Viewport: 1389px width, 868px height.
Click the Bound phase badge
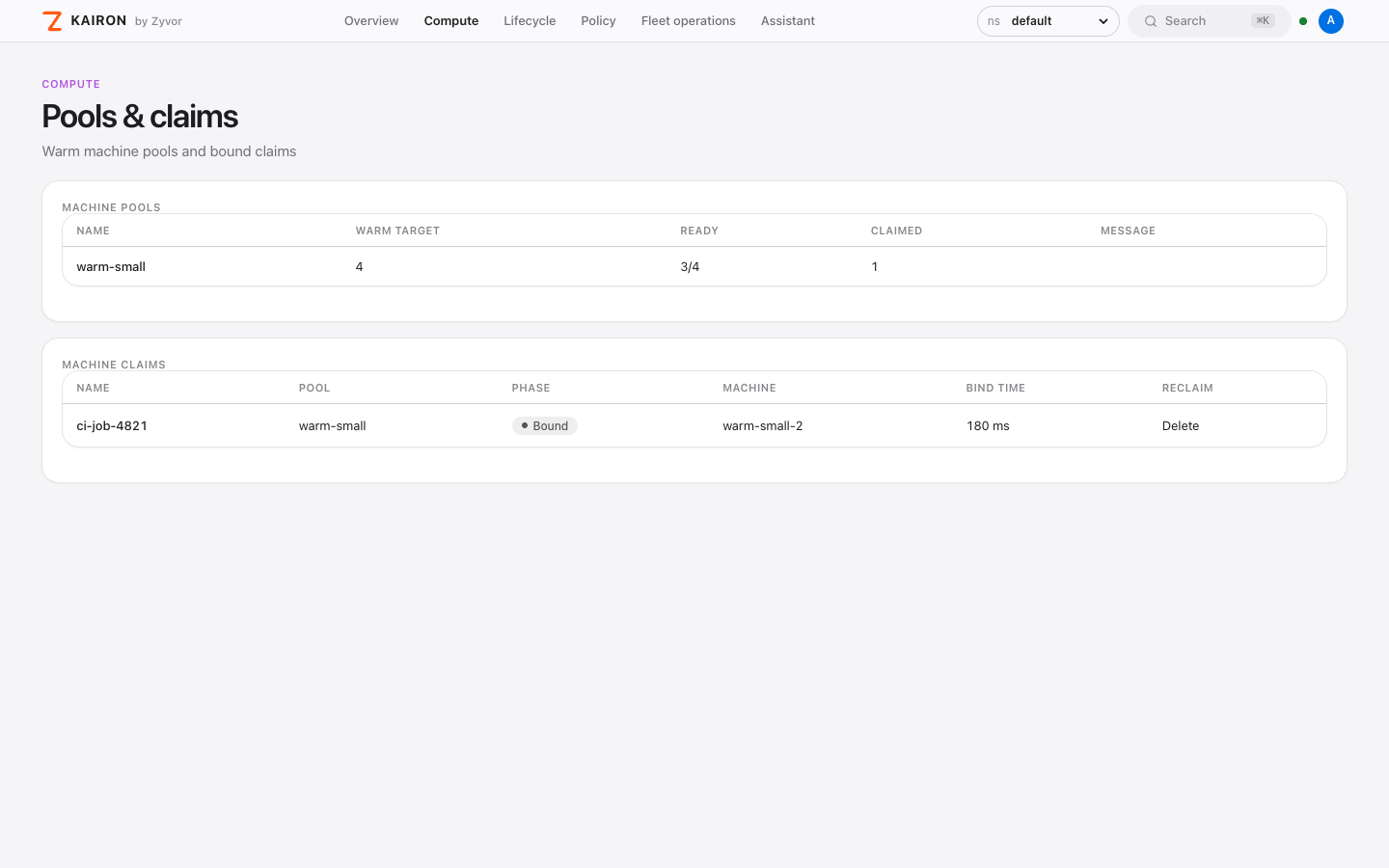click(x=545, y=425)
